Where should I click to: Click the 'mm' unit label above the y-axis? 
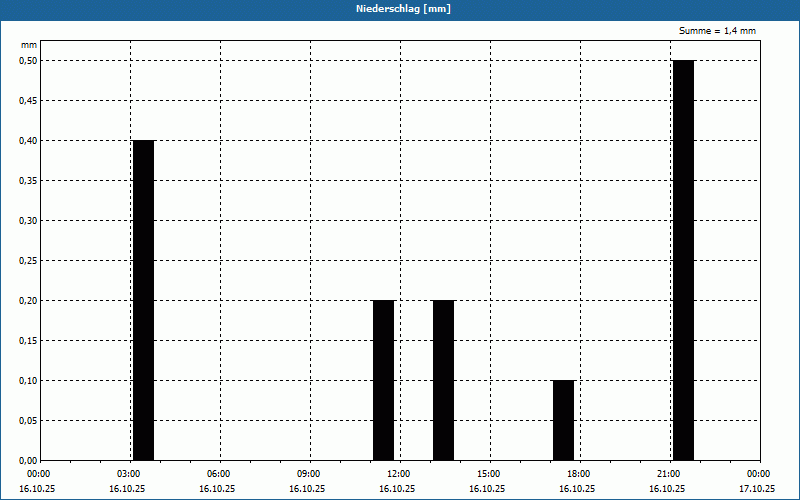[29, 45]
